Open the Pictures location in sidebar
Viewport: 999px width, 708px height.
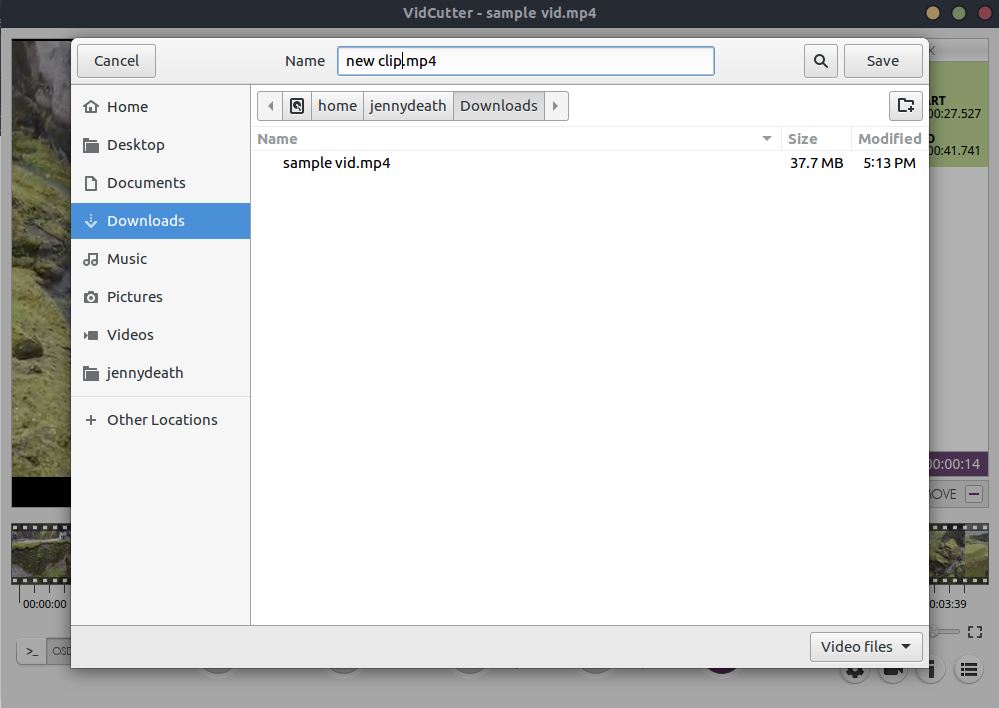134,297
